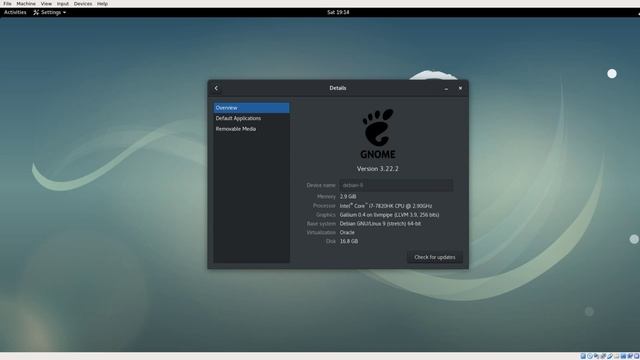Click the Intel Core i7-7820HK processor text
The image size is (640, 360).
386,206
